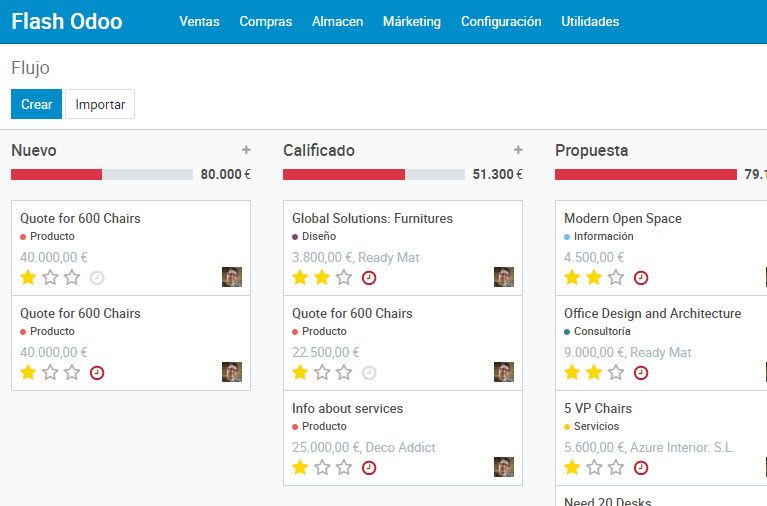Set third star on Global Solutions: Furnitures card
767x506 pixels.
tap(344, 278)
